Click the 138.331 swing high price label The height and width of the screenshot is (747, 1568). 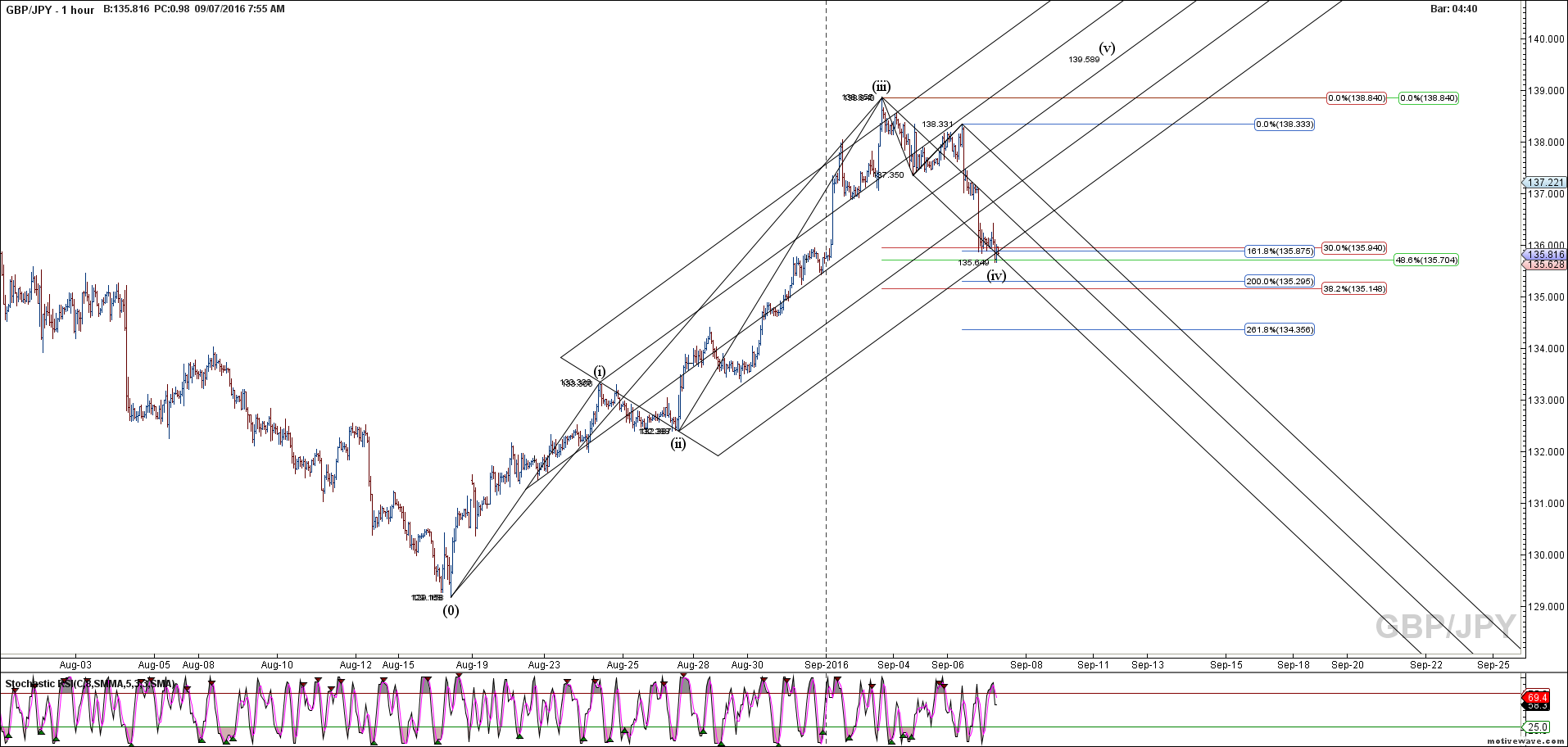point(937,124)
